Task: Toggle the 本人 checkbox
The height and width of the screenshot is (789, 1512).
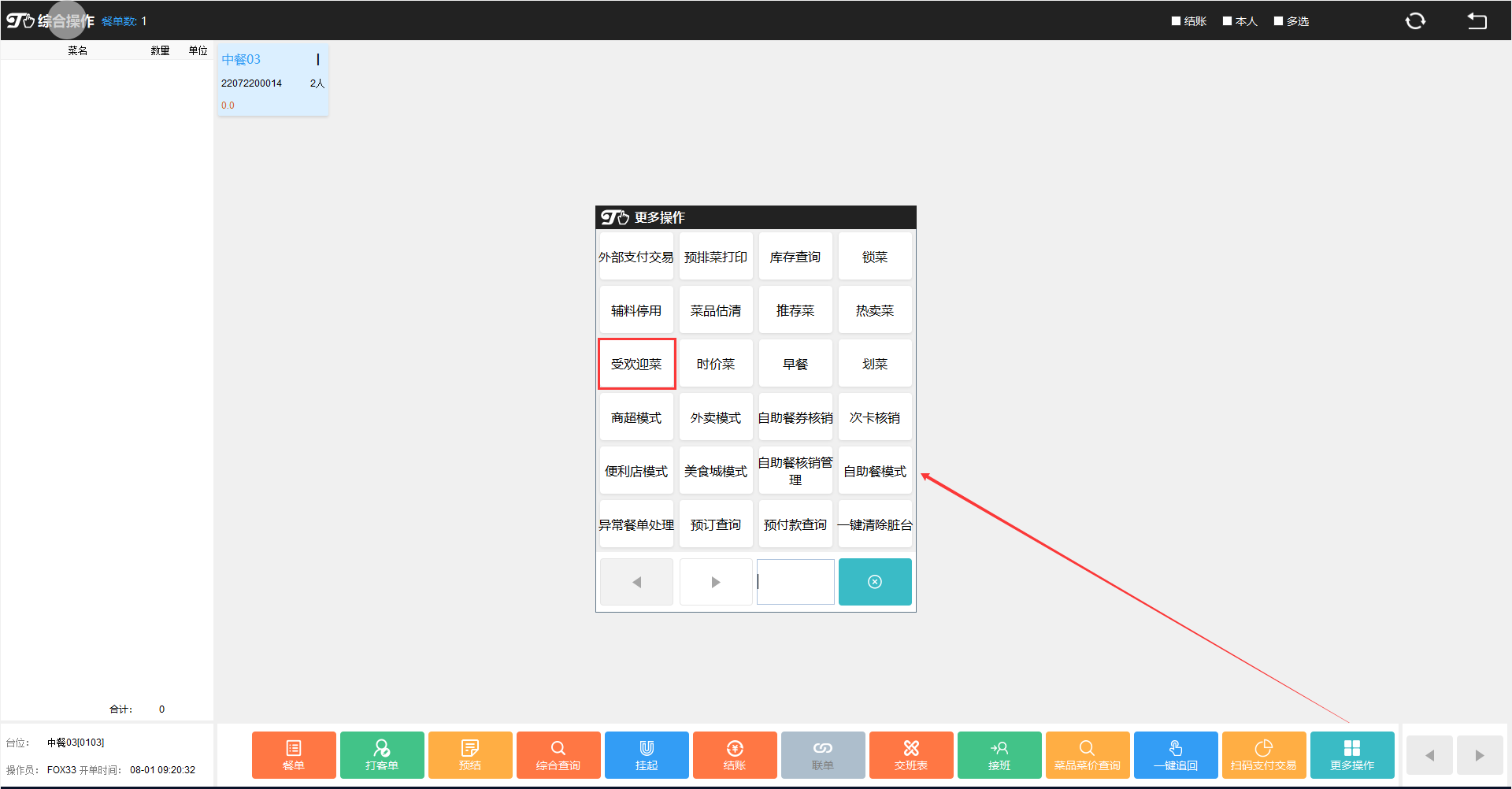Action: click(1227, 21)
